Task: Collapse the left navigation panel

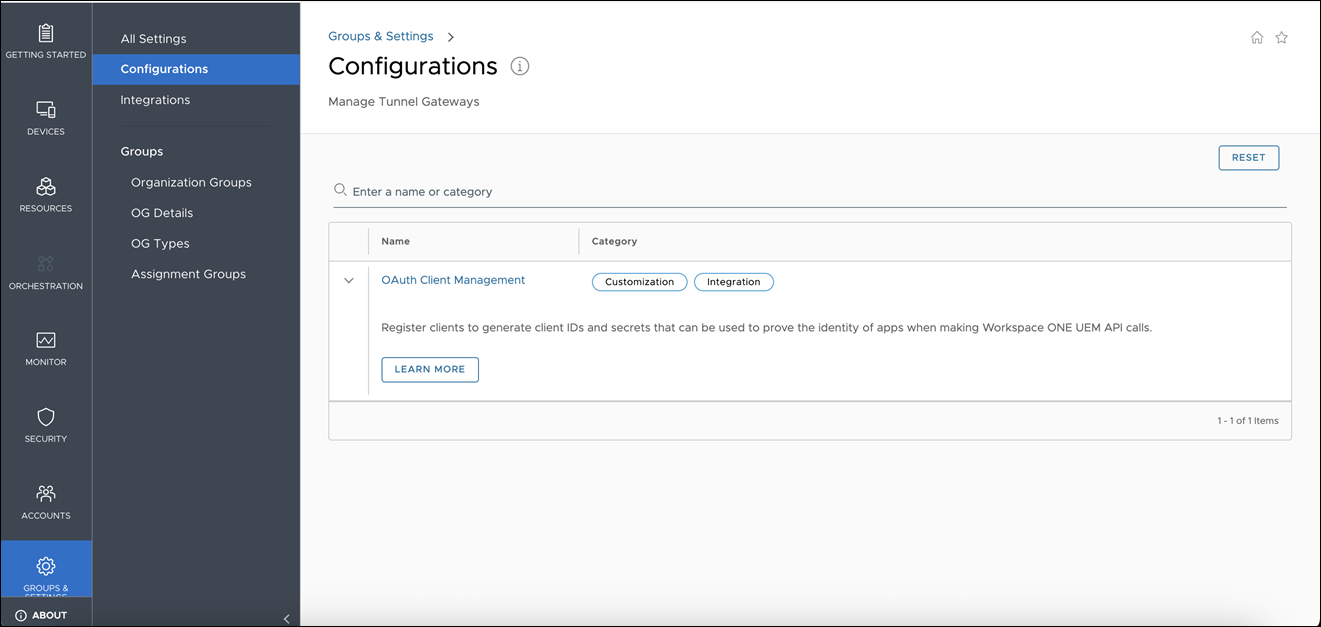Action: click(x=286, y=618)
